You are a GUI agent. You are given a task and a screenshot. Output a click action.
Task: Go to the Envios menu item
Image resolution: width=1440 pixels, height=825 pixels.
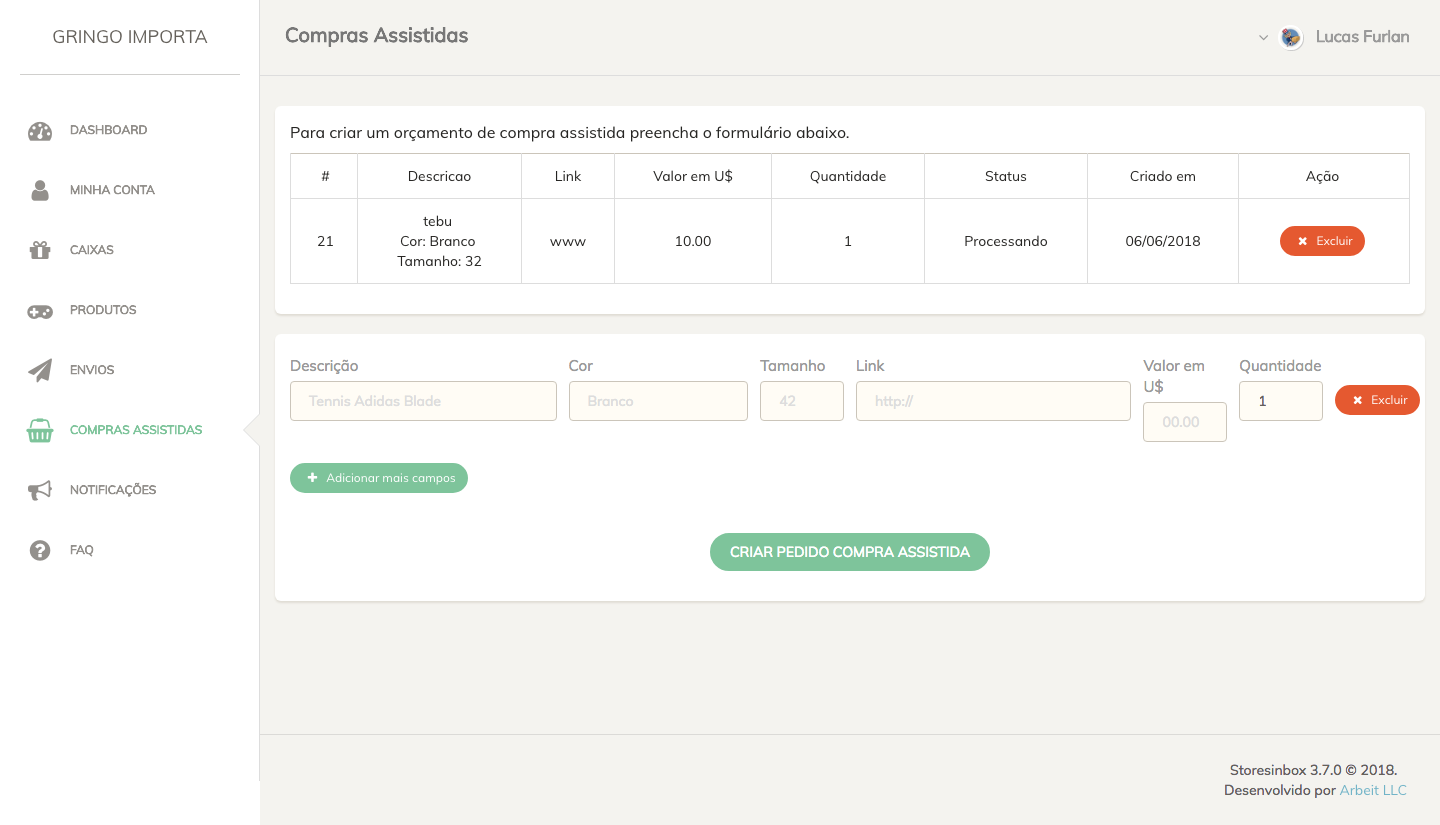(92, 370)
